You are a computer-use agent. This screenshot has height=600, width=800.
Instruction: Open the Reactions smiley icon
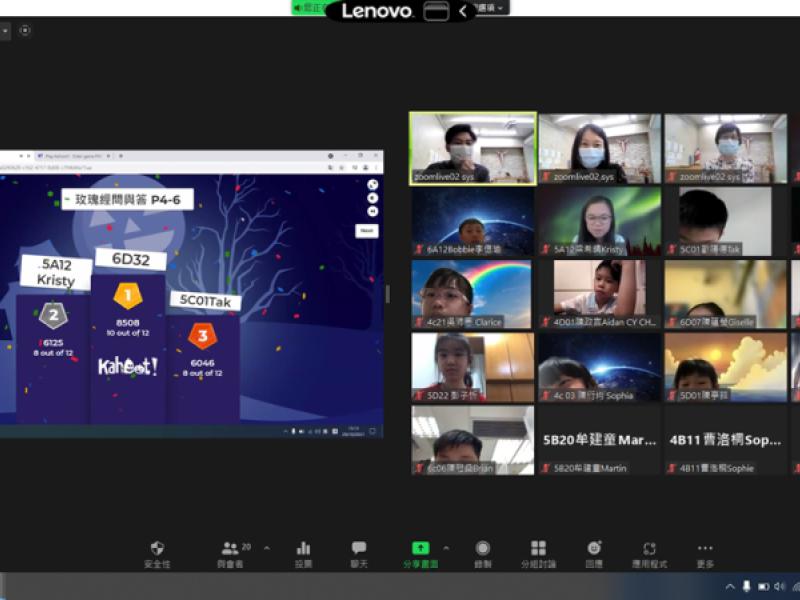(594, 554)
